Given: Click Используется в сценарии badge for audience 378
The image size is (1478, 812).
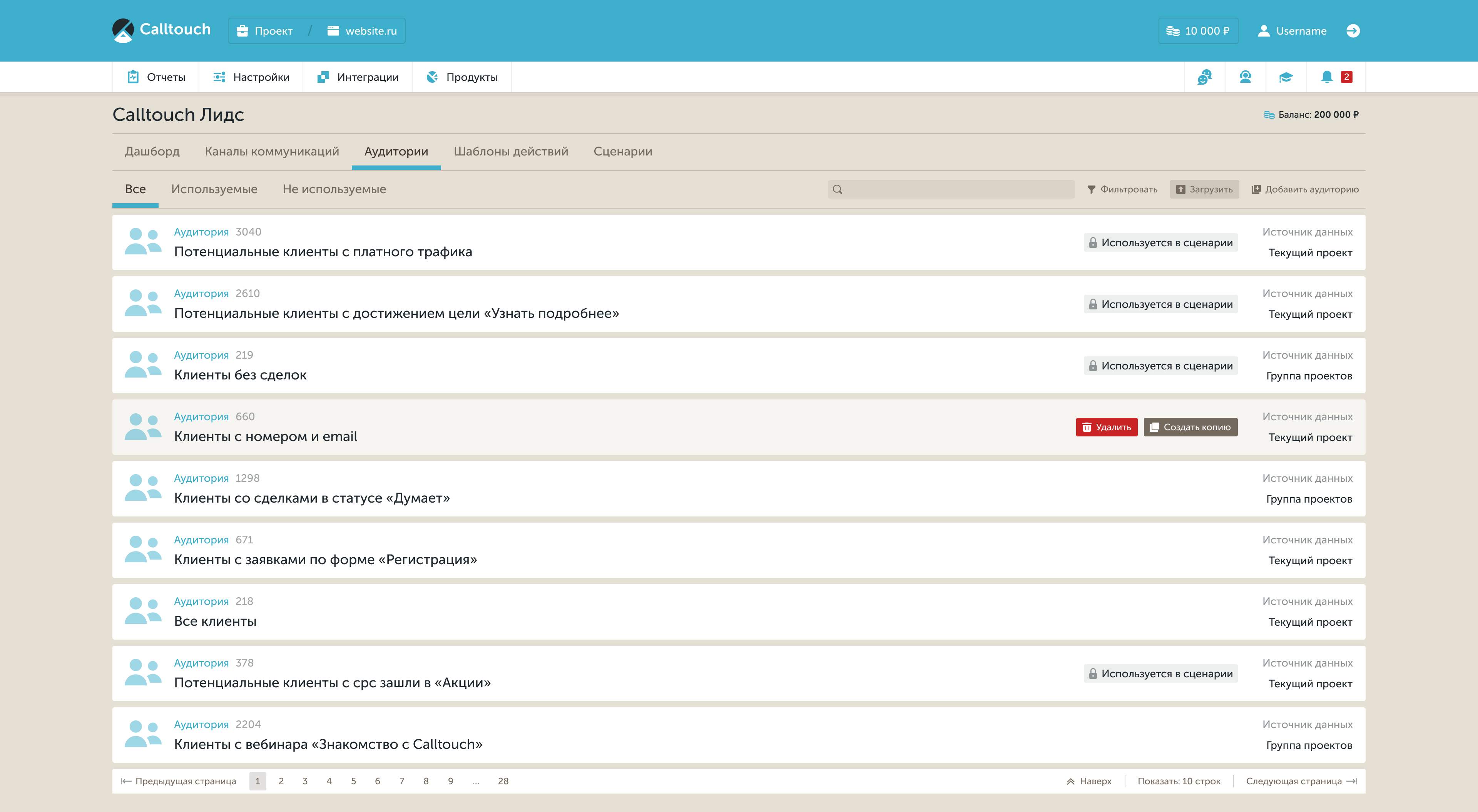Looking at the screenshot, I should [x=1161, y=674].
